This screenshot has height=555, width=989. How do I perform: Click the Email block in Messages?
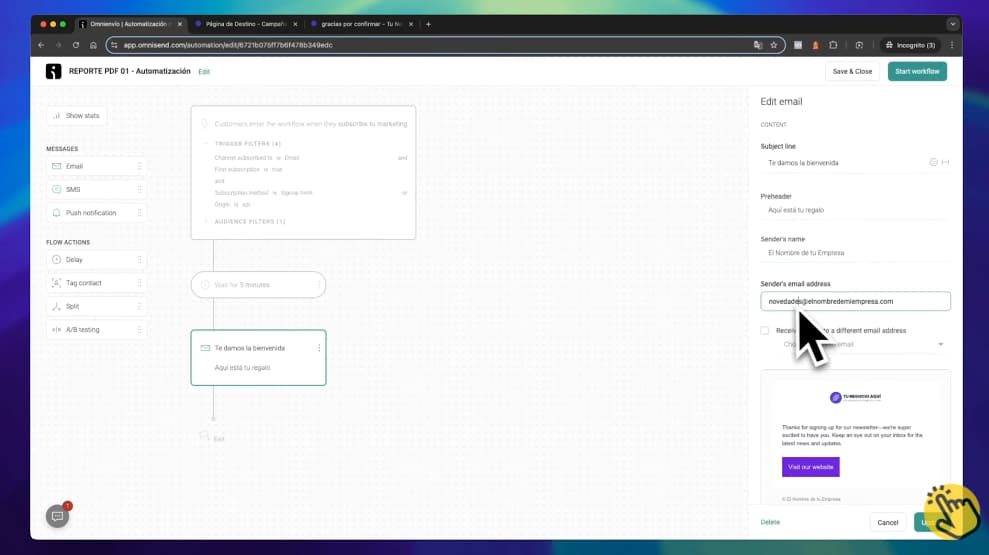coord(97,166)
